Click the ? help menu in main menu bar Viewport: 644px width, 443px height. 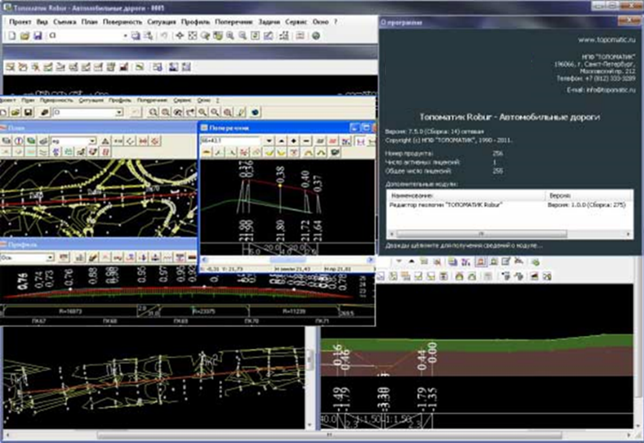pyautogui.click(x=335, y=22)
